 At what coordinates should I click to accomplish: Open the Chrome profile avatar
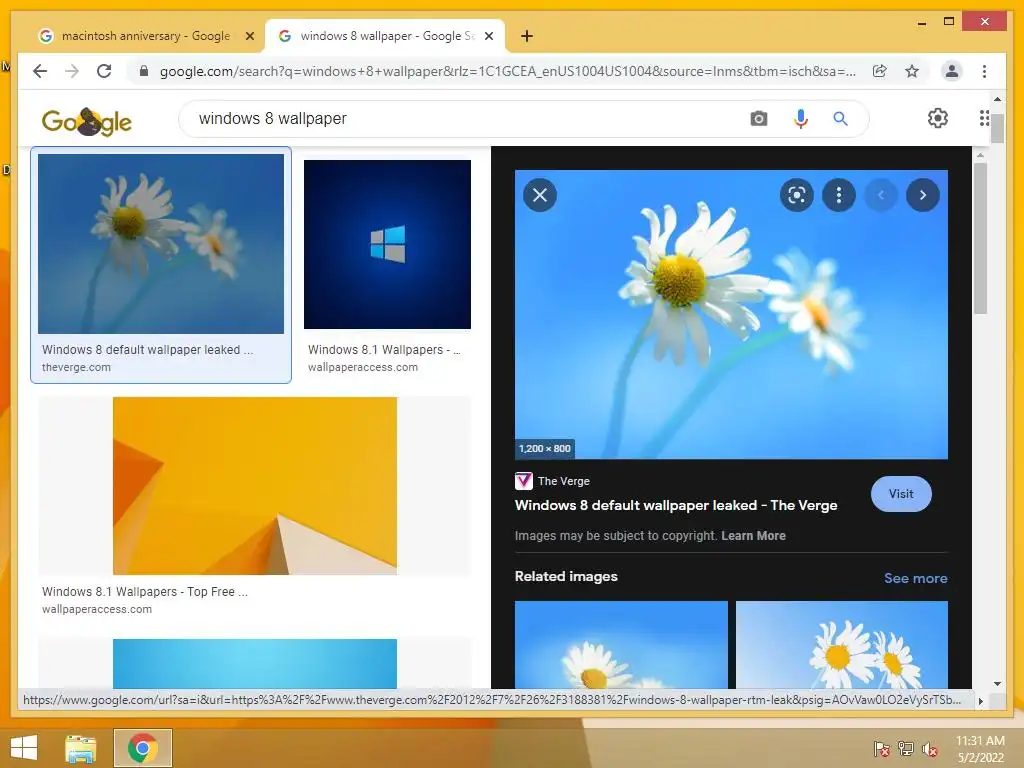click(x=952, y=71)
